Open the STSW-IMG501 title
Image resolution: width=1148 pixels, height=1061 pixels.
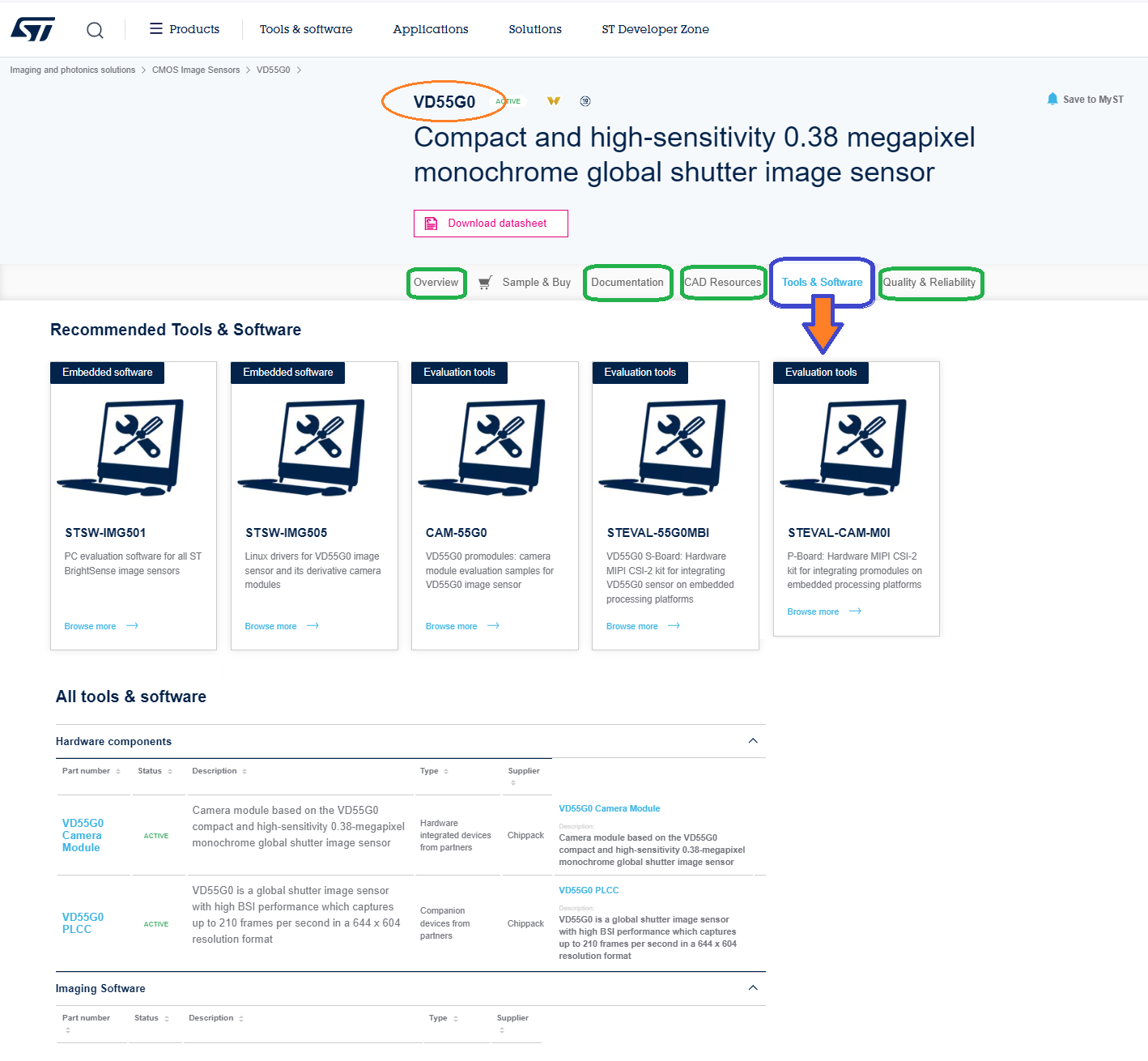point(105,533)
